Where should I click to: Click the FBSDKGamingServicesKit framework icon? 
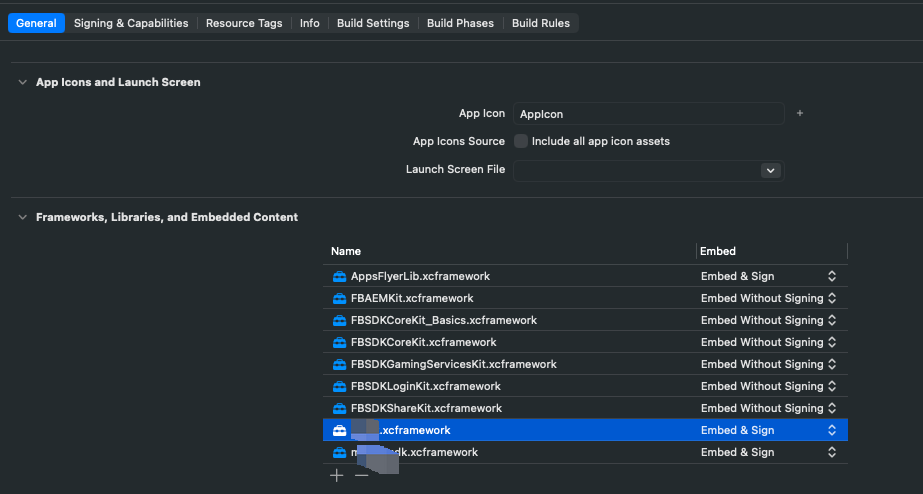(x=340, y=364)
